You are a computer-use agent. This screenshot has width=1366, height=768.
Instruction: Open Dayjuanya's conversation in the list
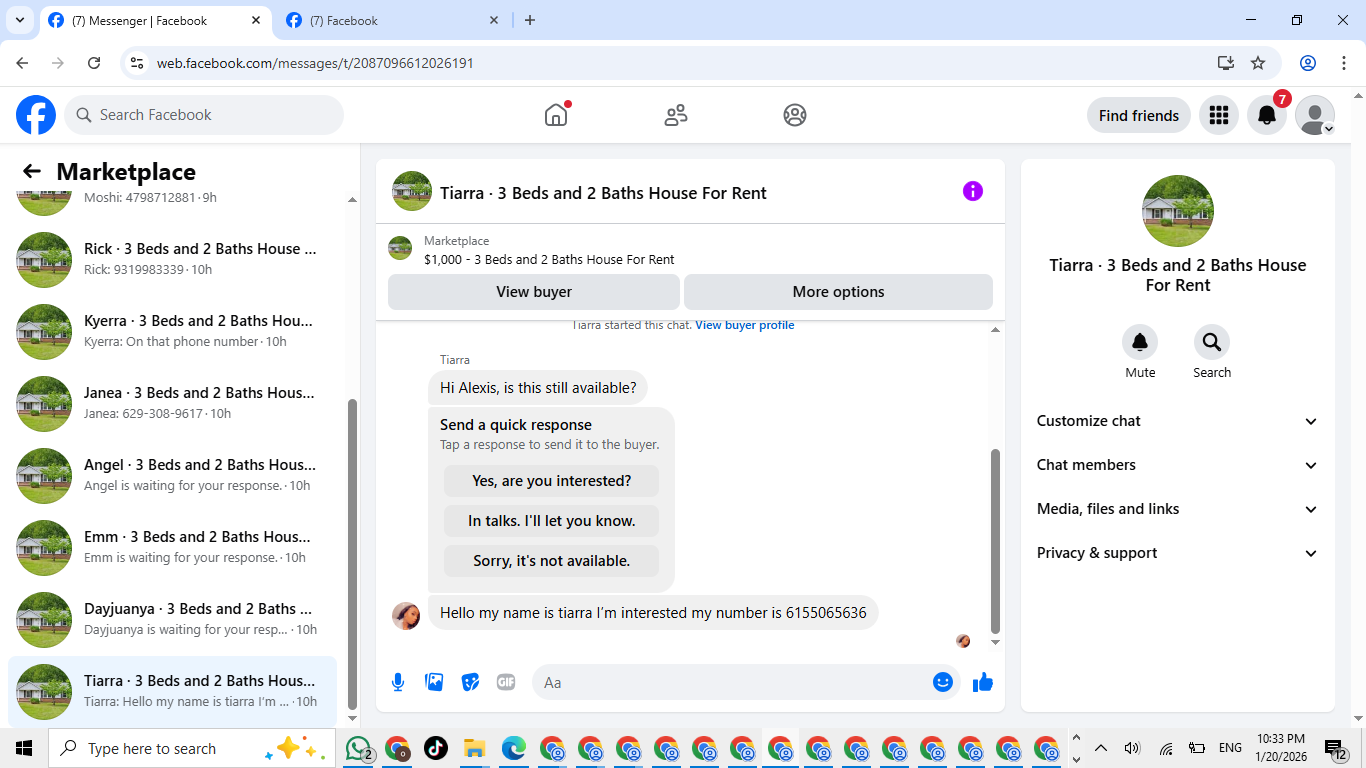click(x=172, y=620)
